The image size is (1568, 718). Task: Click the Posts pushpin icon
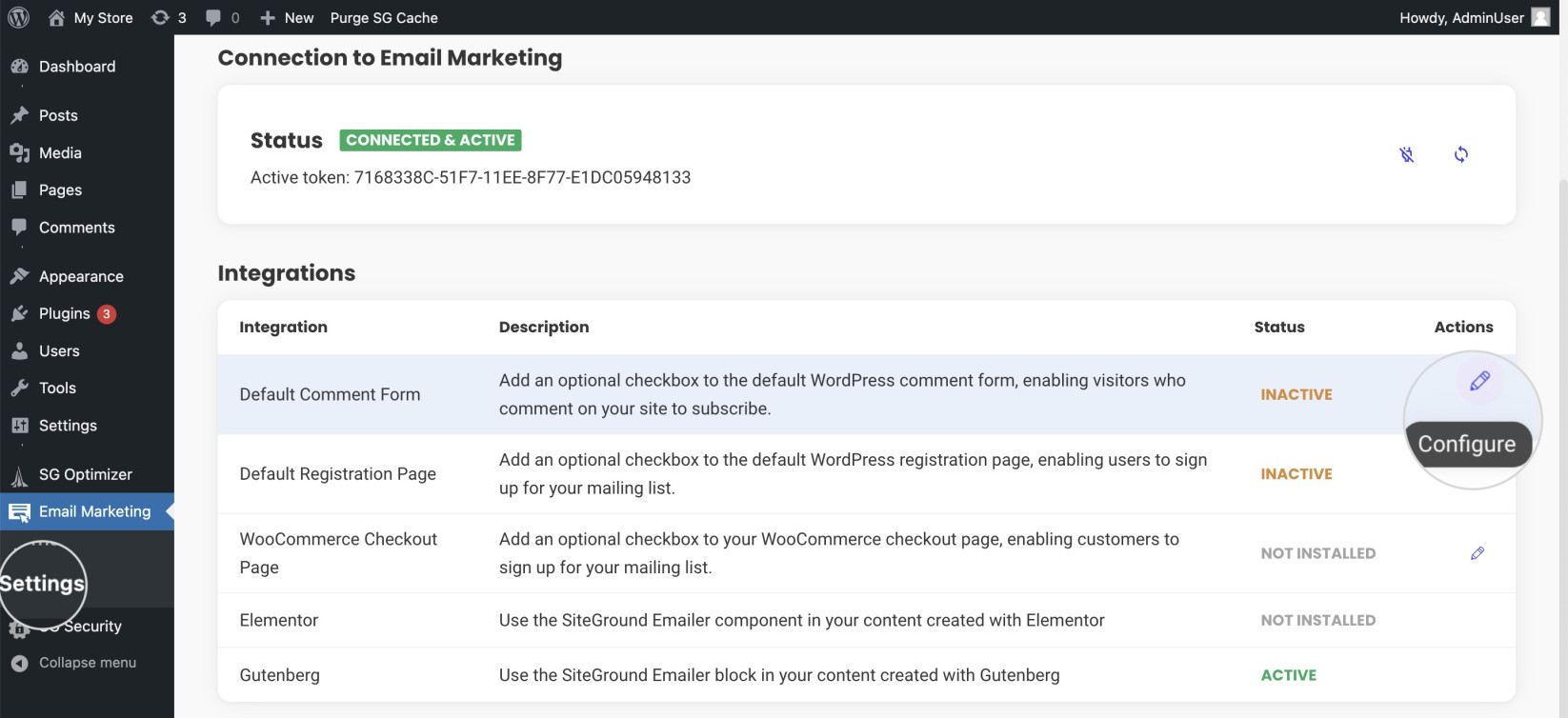pyautogui.click(x=19, y=115)
